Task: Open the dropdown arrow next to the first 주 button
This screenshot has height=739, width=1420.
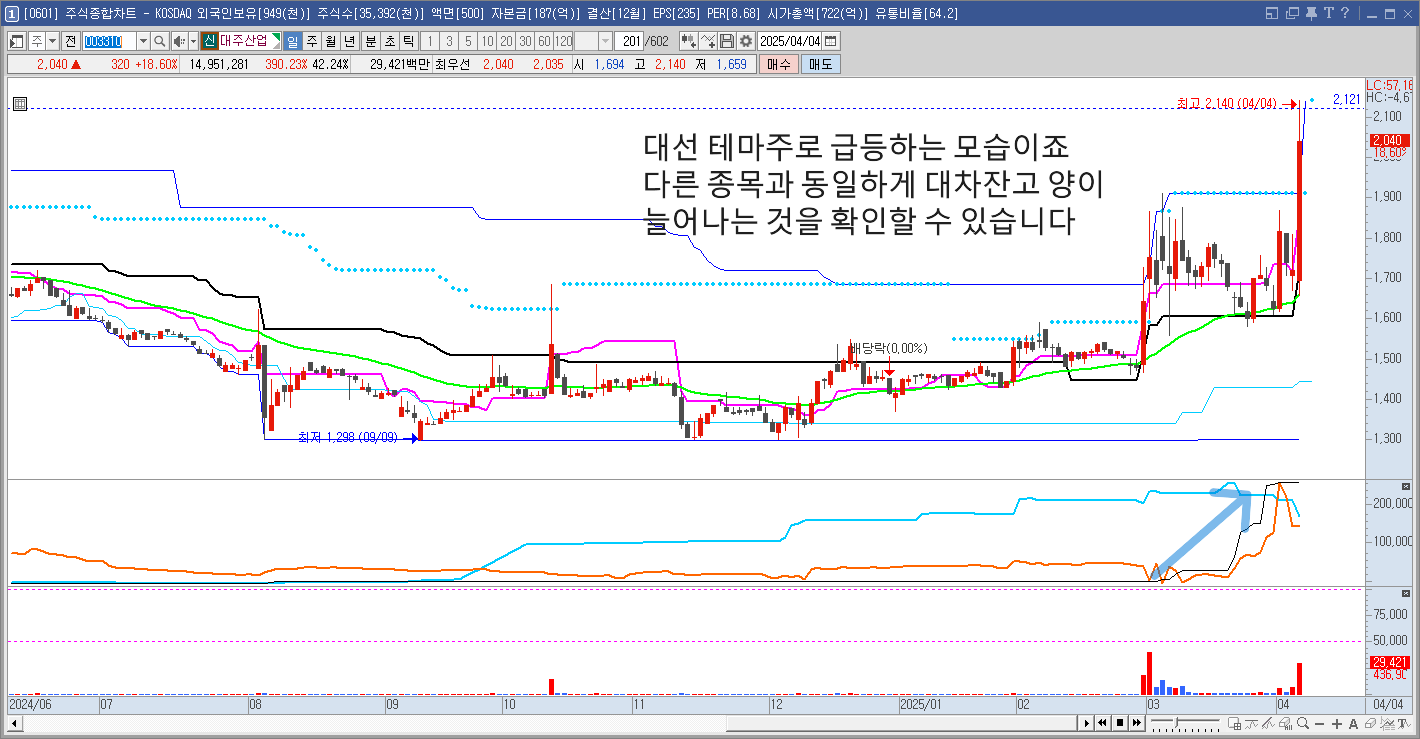Action: coord(52,41)
